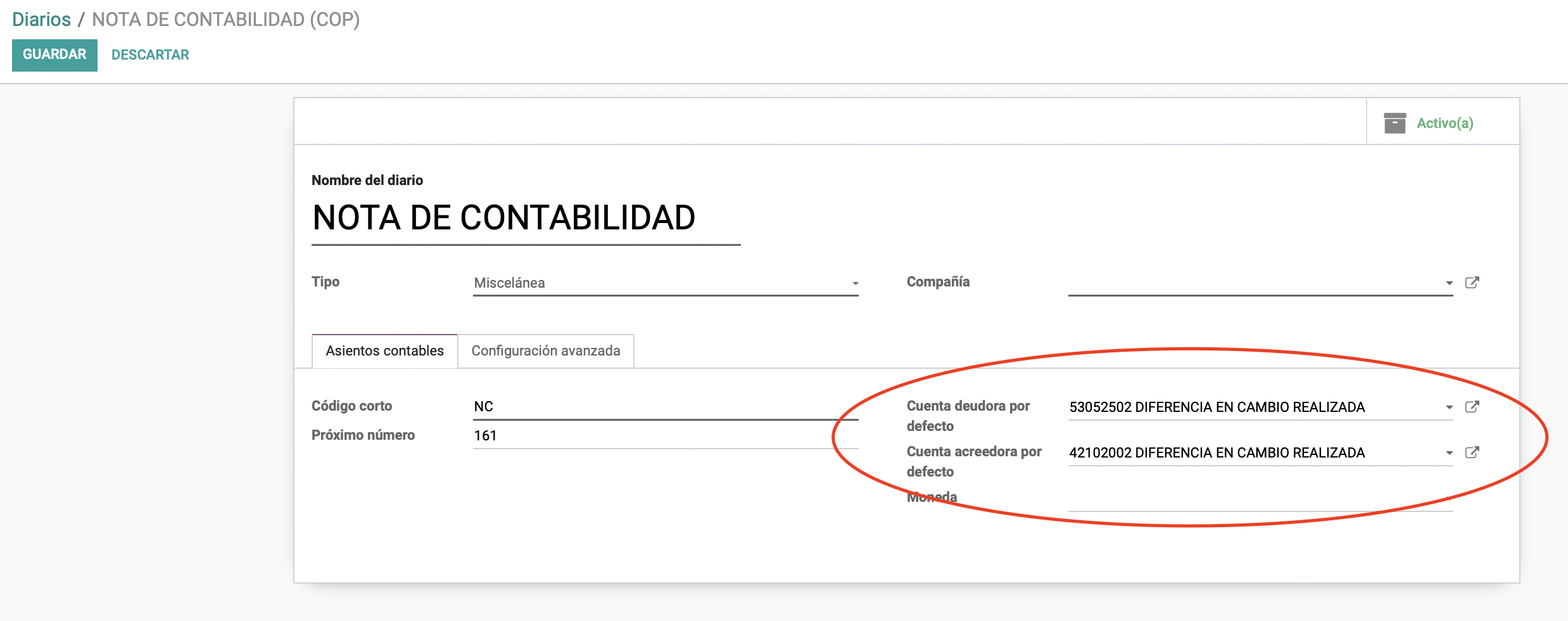Save changes with GUARDAR button

(54, 55)
